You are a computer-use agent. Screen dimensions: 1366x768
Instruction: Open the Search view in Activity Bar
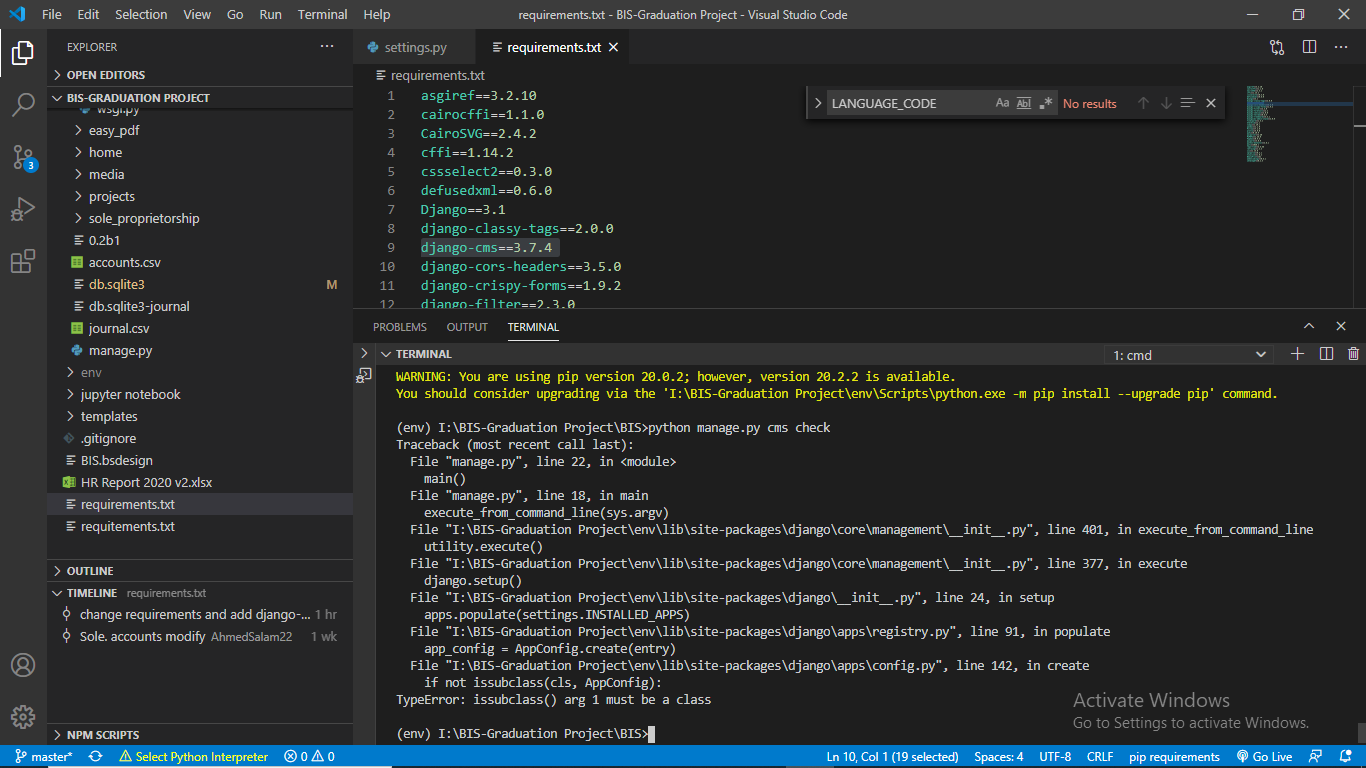click(x=22, y=105)
